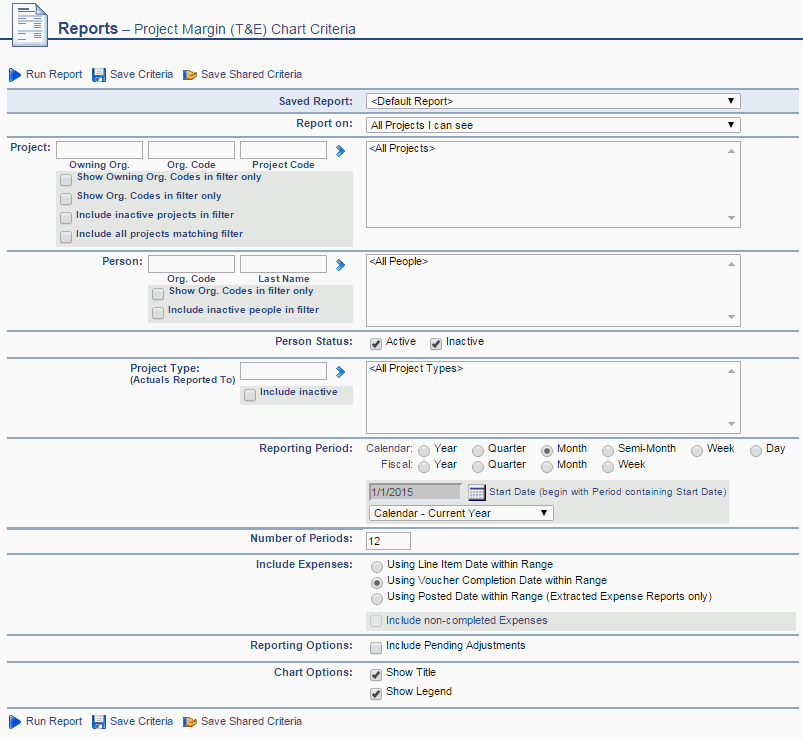Disable the Show Legend chart option

click(x=377, y=692)
